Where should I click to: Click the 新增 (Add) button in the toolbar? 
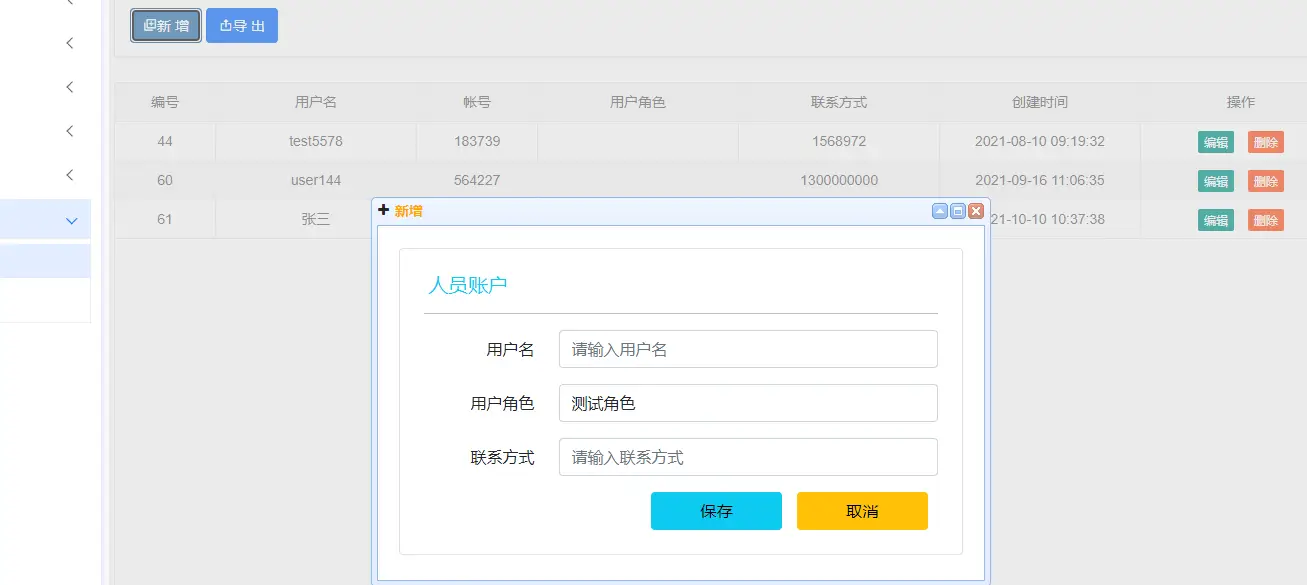point(166,26)
